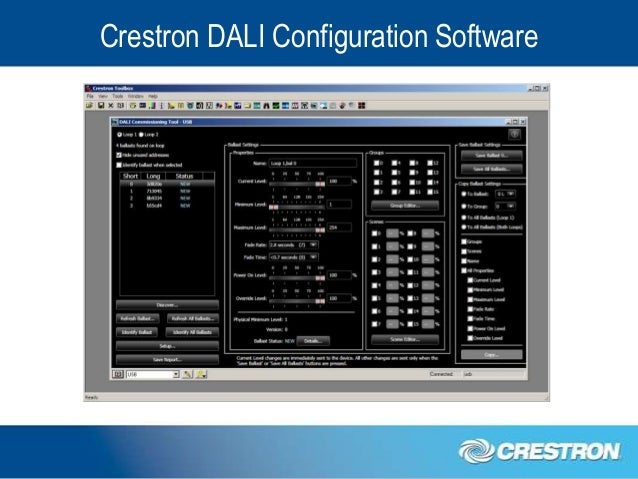Click the Override Level slider thumb
Screen dimensions: 638x479
coord(320,302)
